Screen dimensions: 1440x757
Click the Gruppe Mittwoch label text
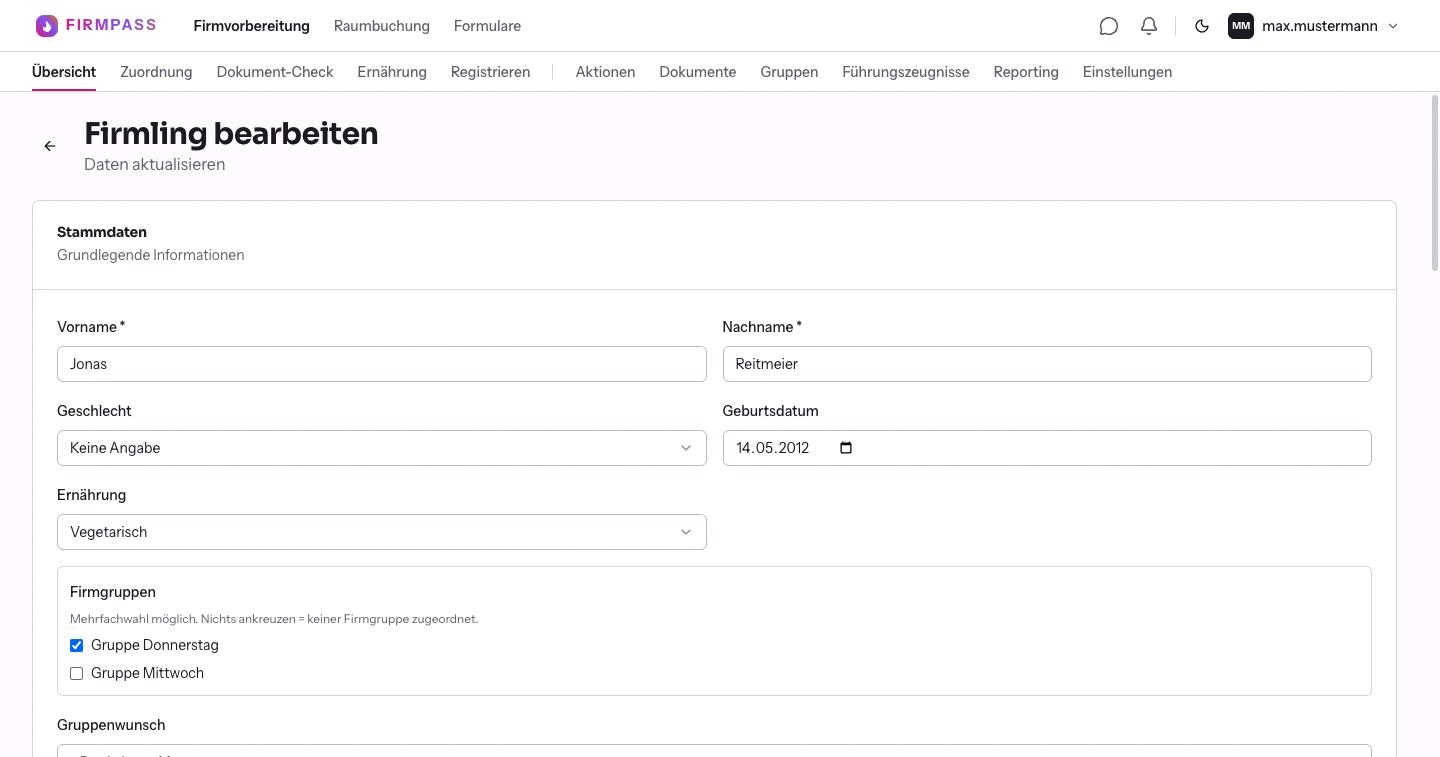coord(147,673)
